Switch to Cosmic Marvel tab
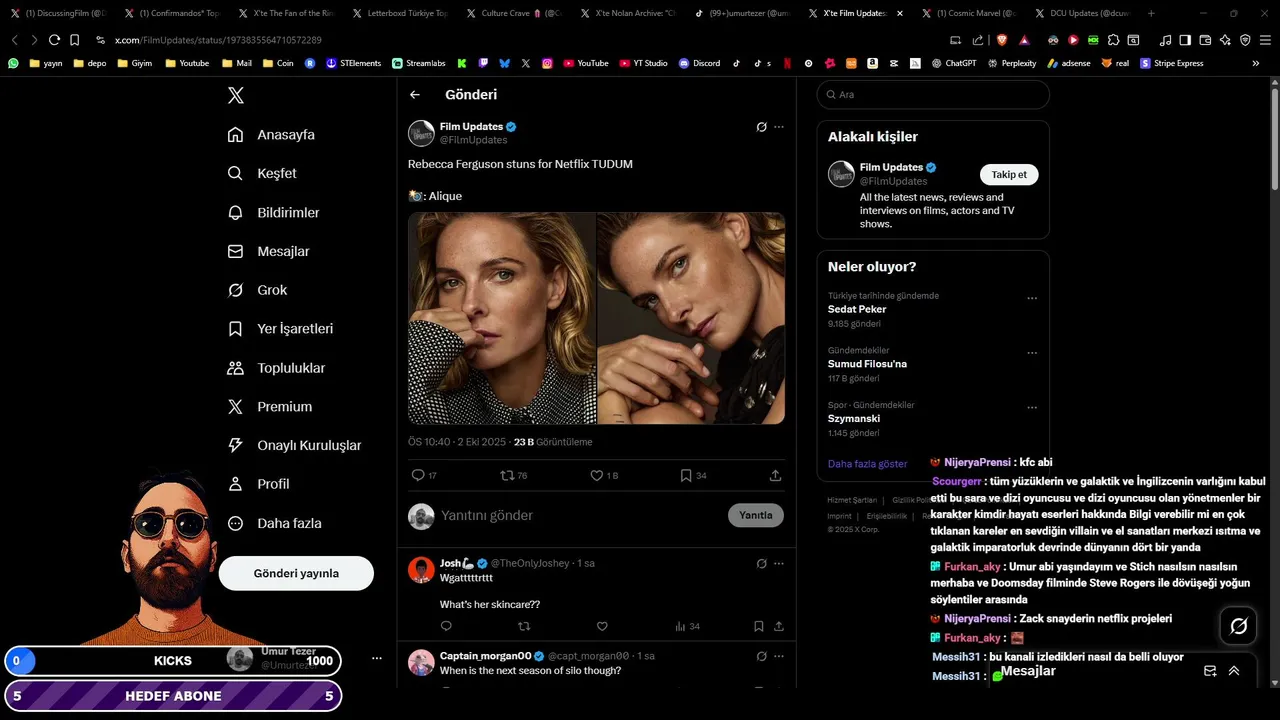Viewport: 1280px width, 720px height. coord(968,13)
